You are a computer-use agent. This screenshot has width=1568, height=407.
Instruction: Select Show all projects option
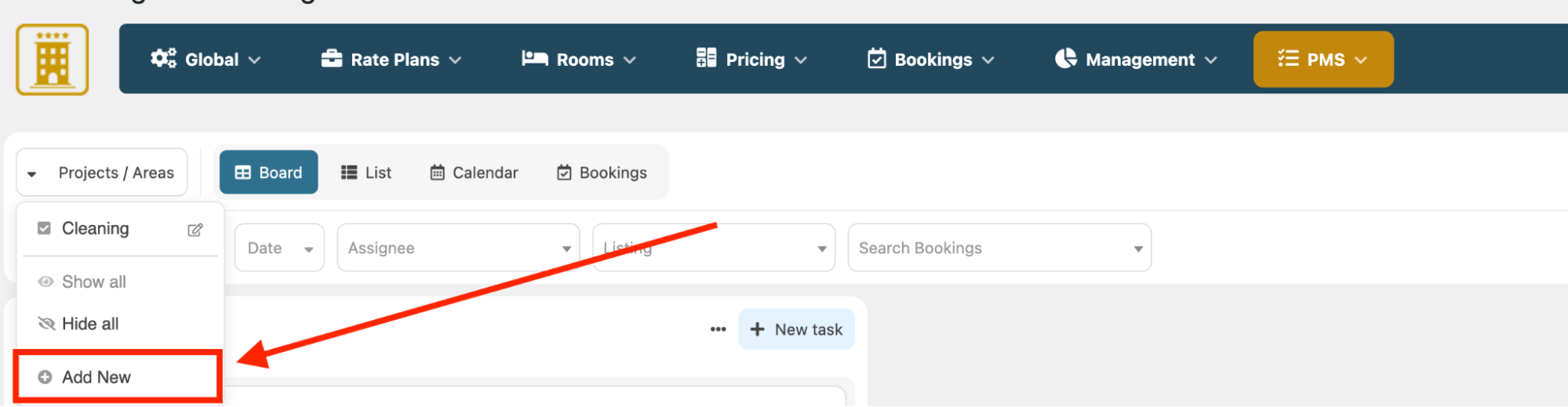[93, 282]
